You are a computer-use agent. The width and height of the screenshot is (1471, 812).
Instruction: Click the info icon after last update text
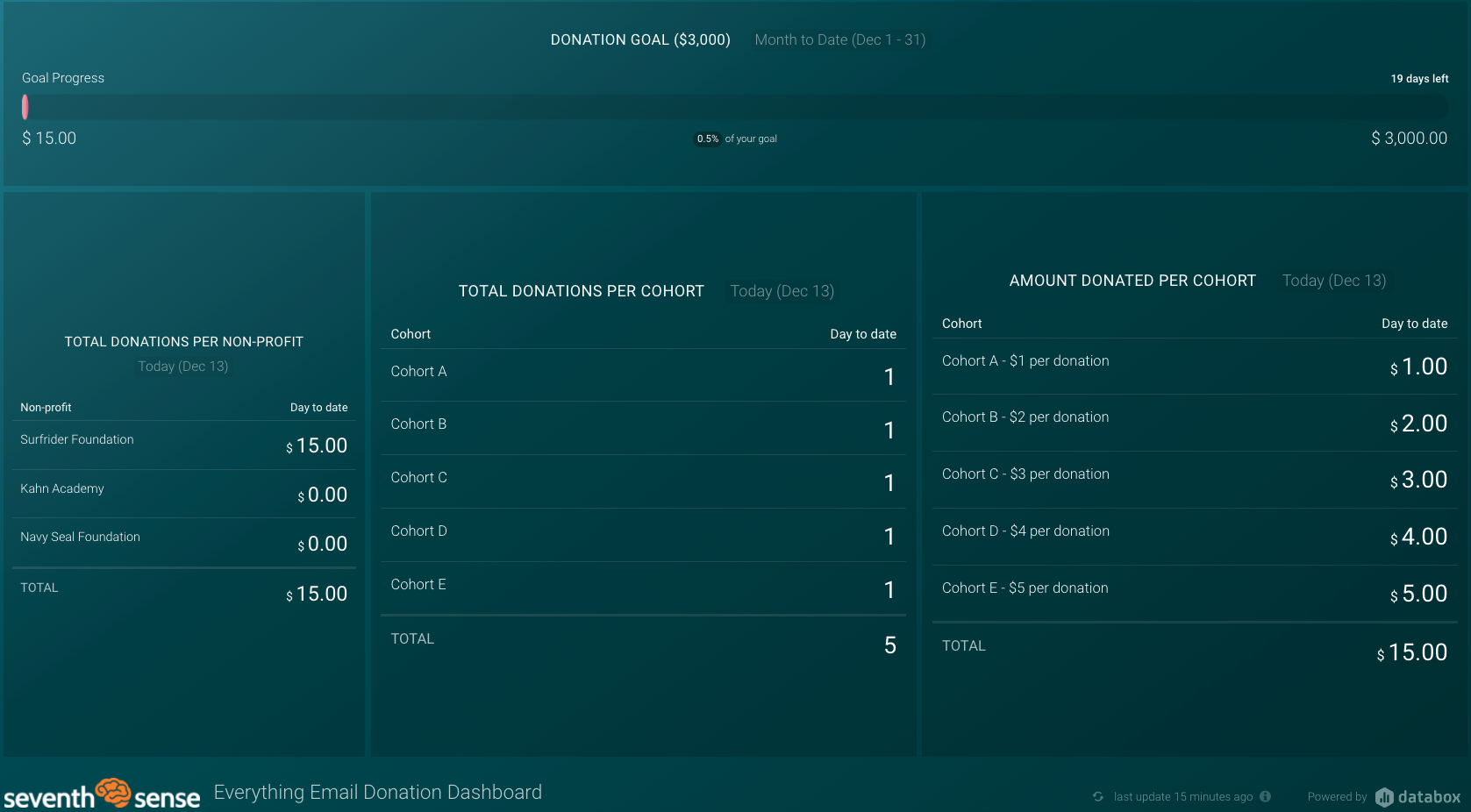tap(1265, 796)
